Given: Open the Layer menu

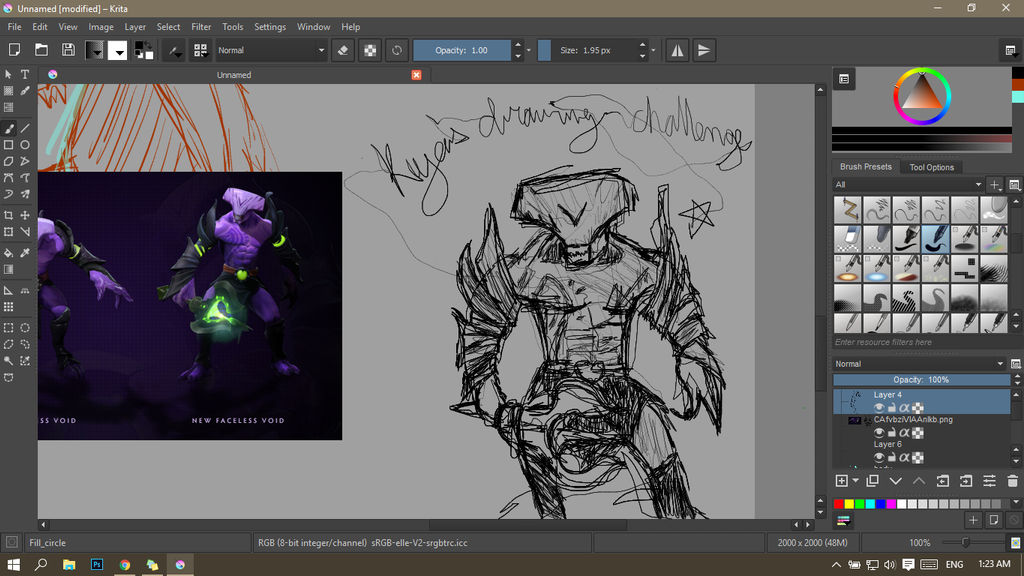Looking at the screenshot, I should point(135,27).
